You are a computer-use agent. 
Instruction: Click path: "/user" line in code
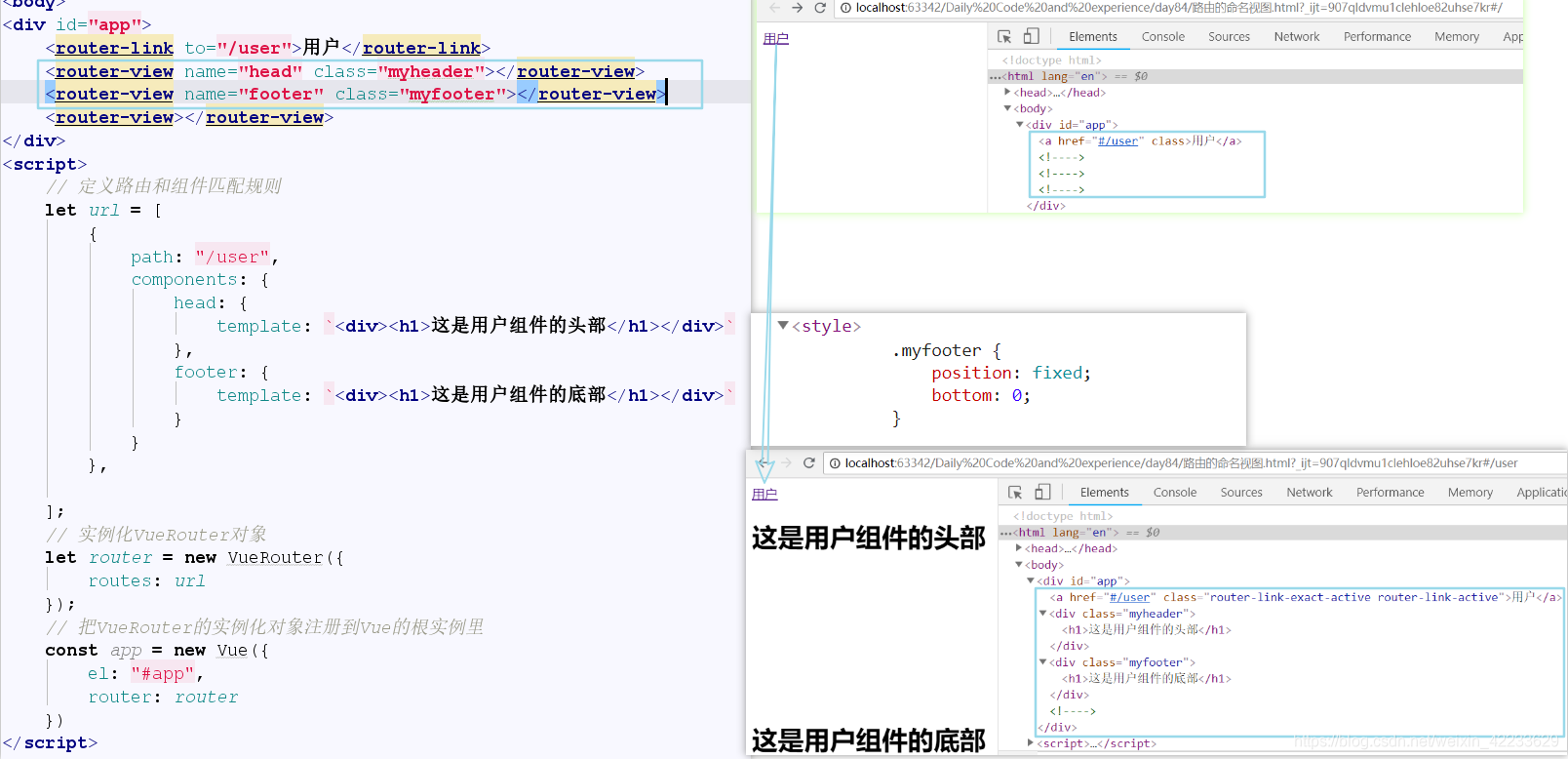pos(205,257)
